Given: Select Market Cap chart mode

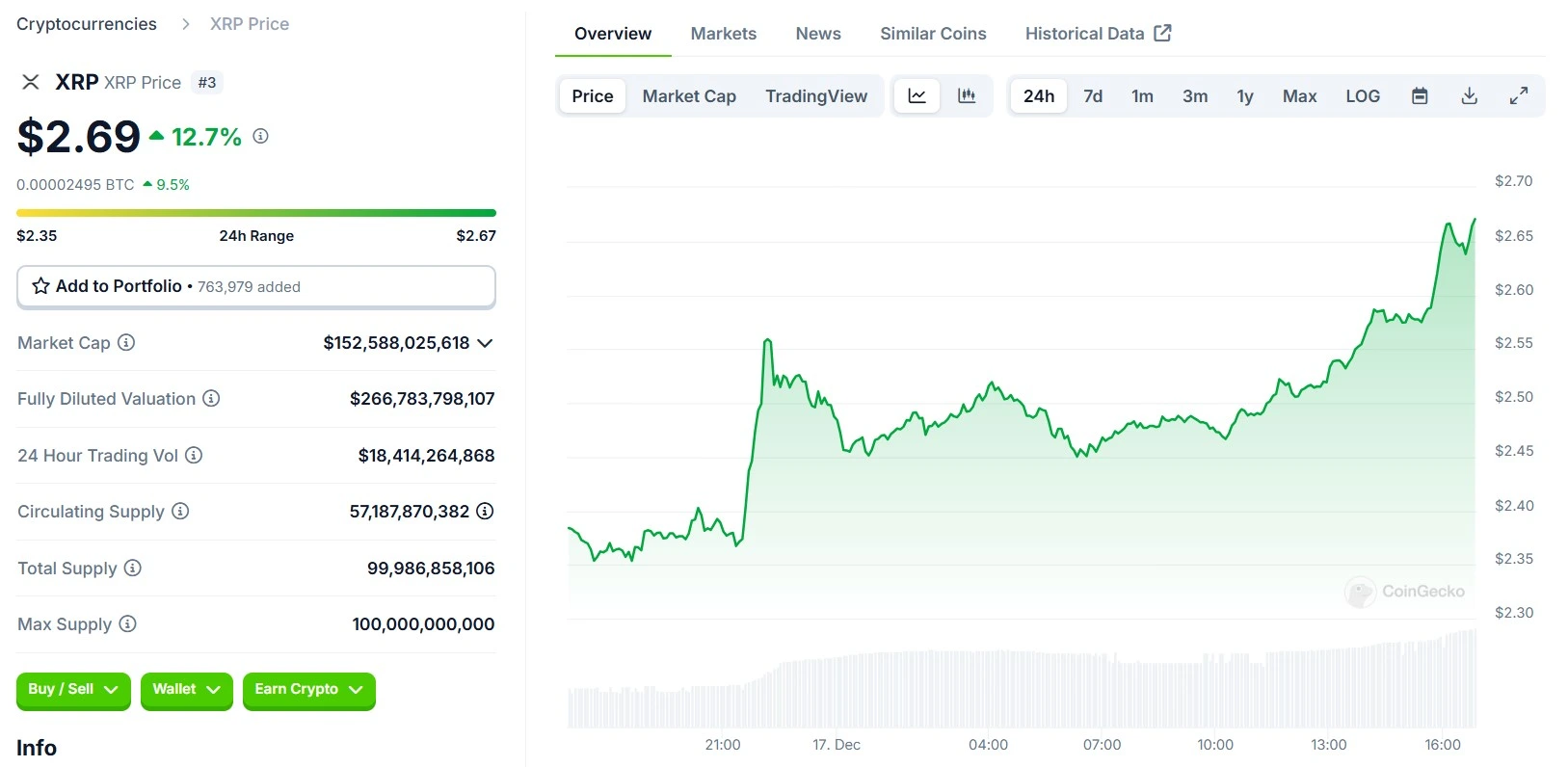Looking at the screenshot, I should (689, 96).
